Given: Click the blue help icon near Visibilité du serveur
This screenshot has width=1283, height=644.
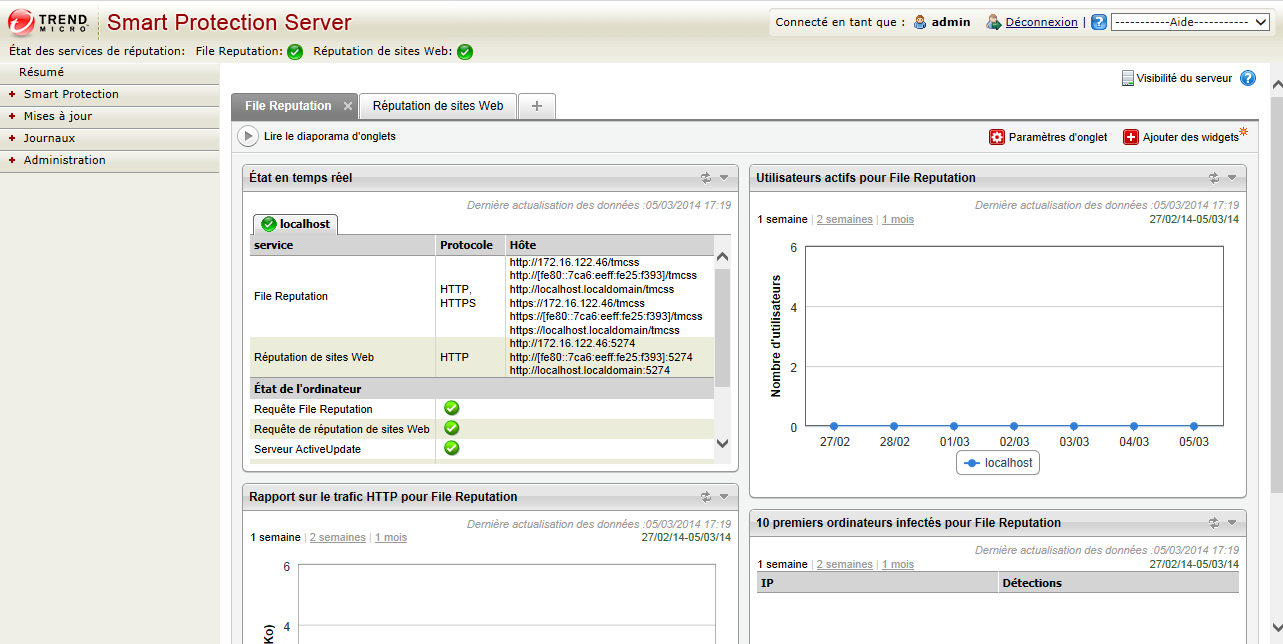Looking at the screenshot, I should [x=1247, y=78].
